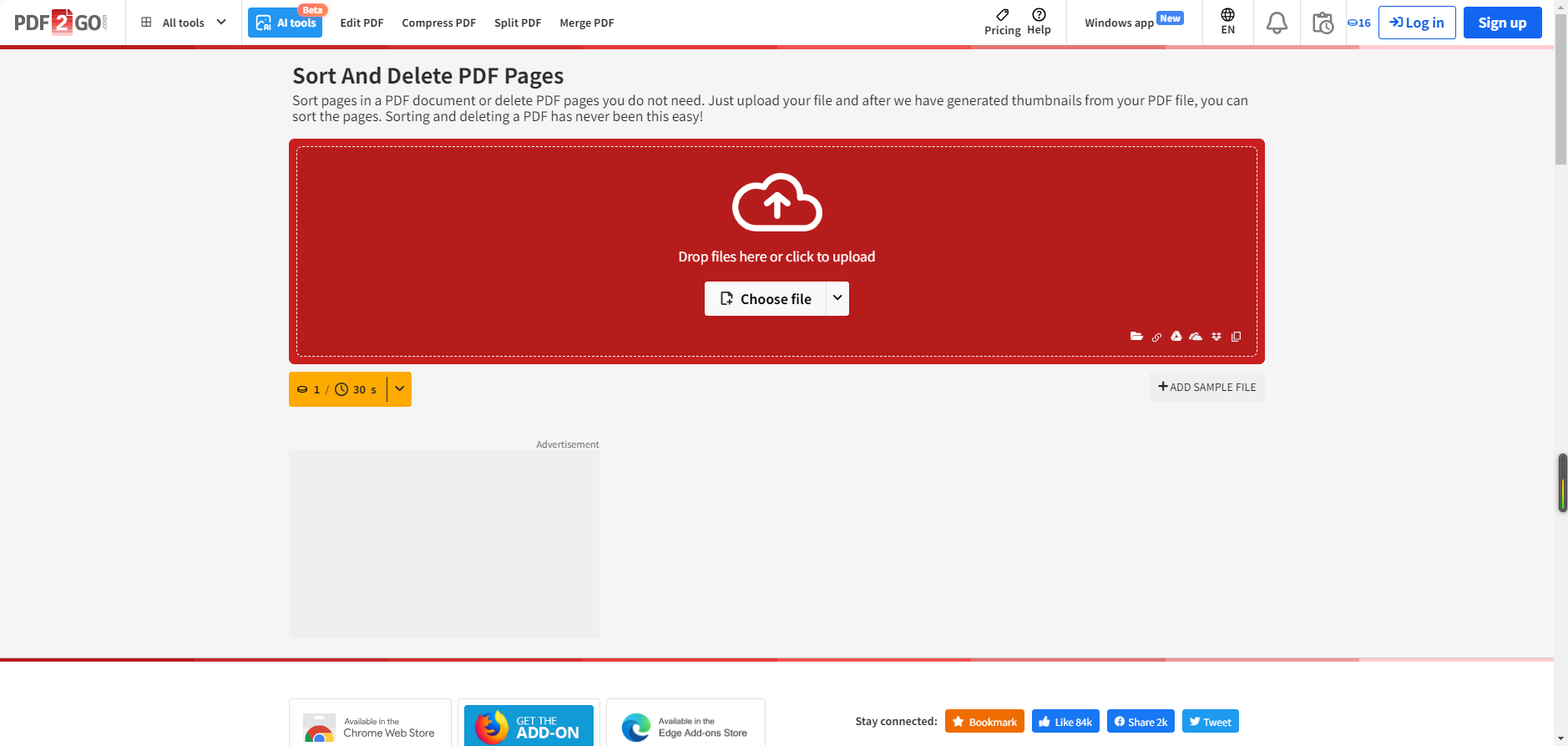Click the open folder browse icon

pos(1136,337)
